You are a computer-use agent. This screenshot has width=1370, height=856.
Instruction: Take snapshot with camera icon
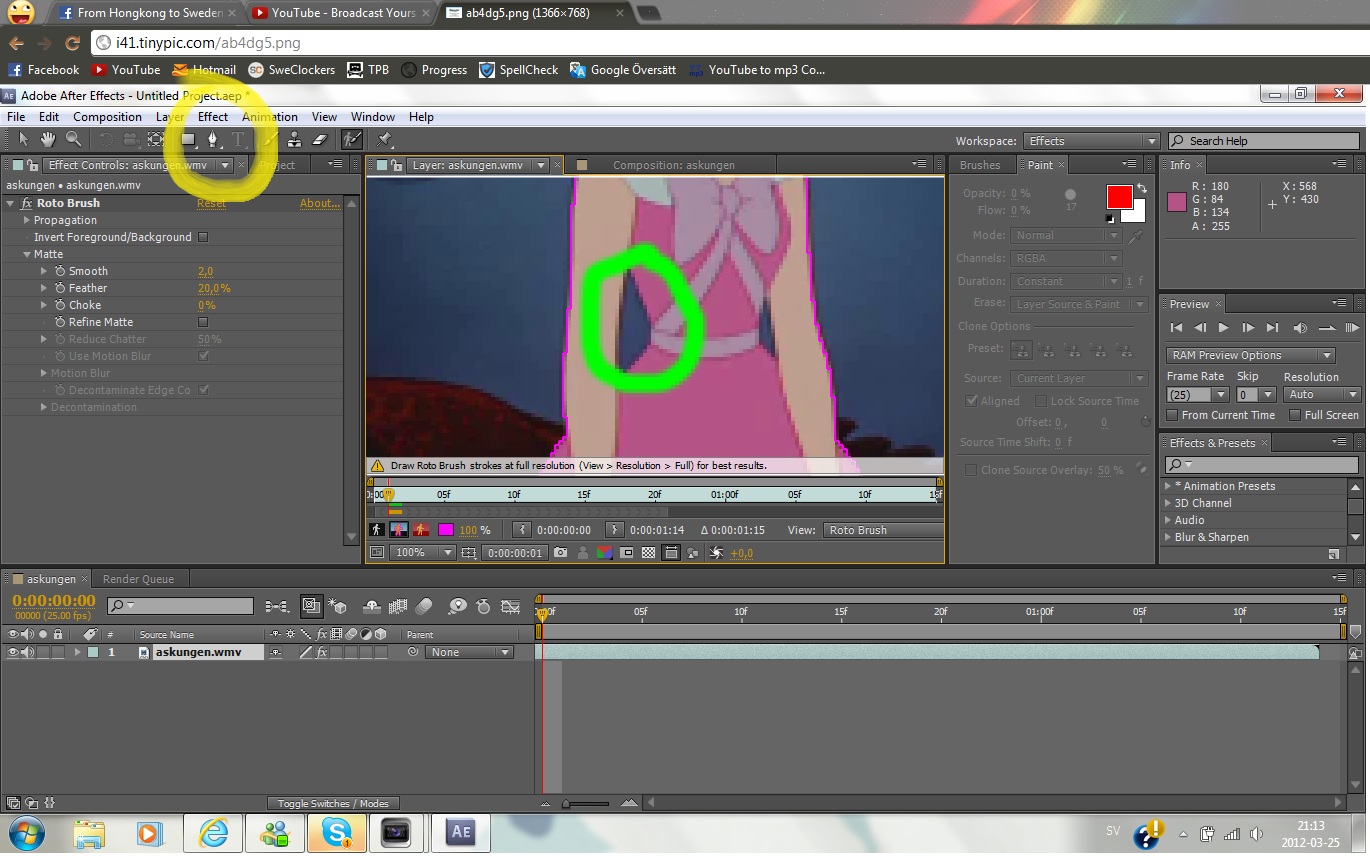[x=560, y=552]
